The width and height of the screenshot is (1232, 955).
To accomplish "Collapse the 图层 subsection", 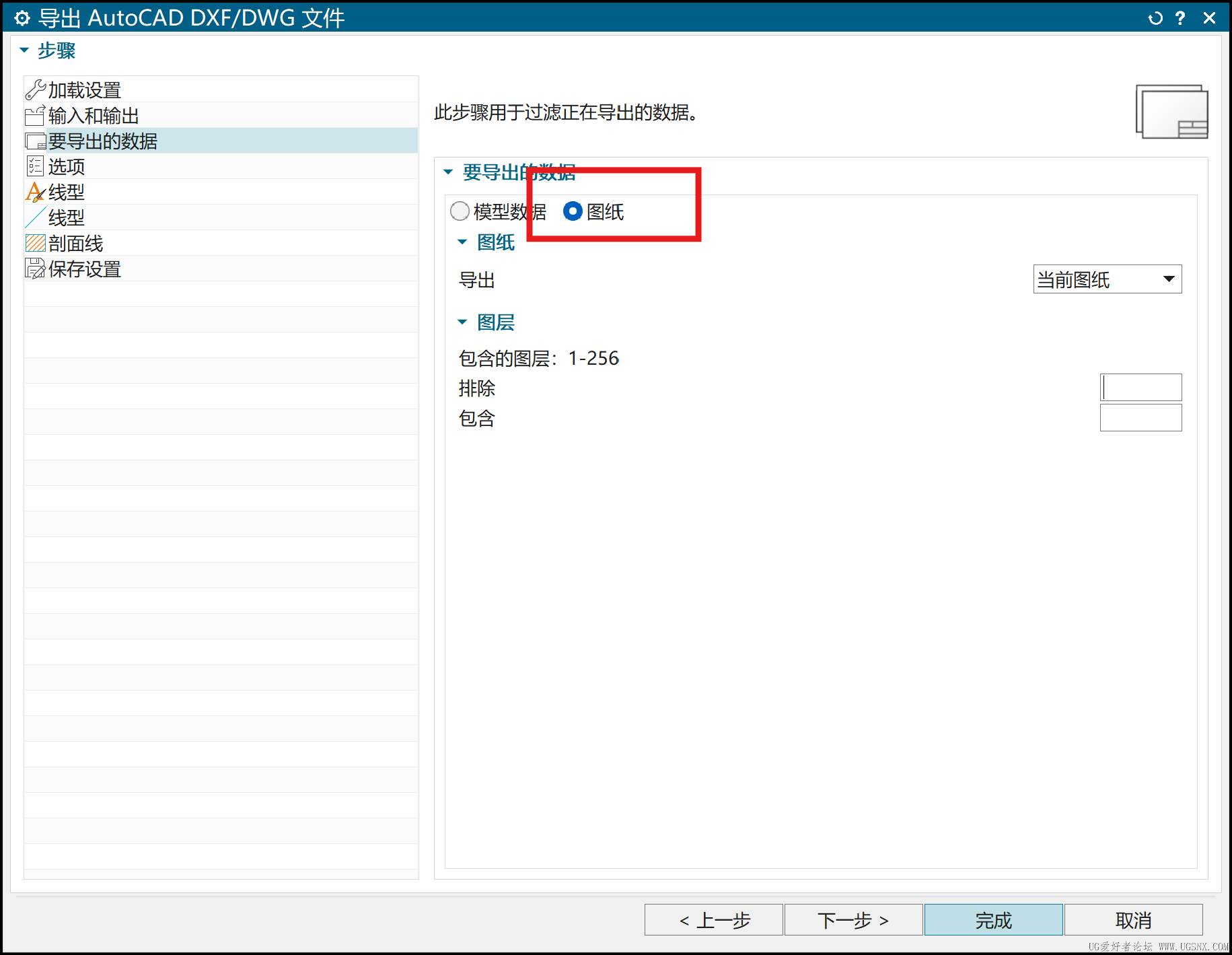I will (462, 322).
